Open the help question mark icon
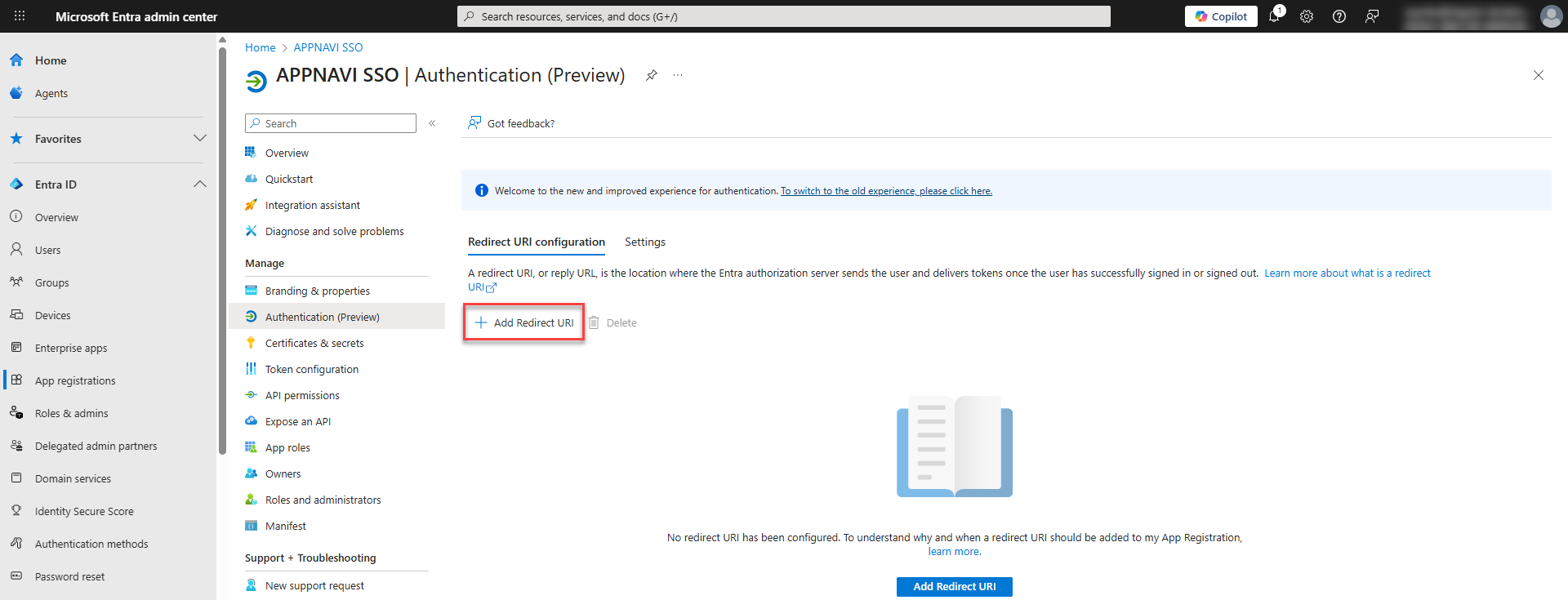1568x600 pixels. [x=1339, y=16]
